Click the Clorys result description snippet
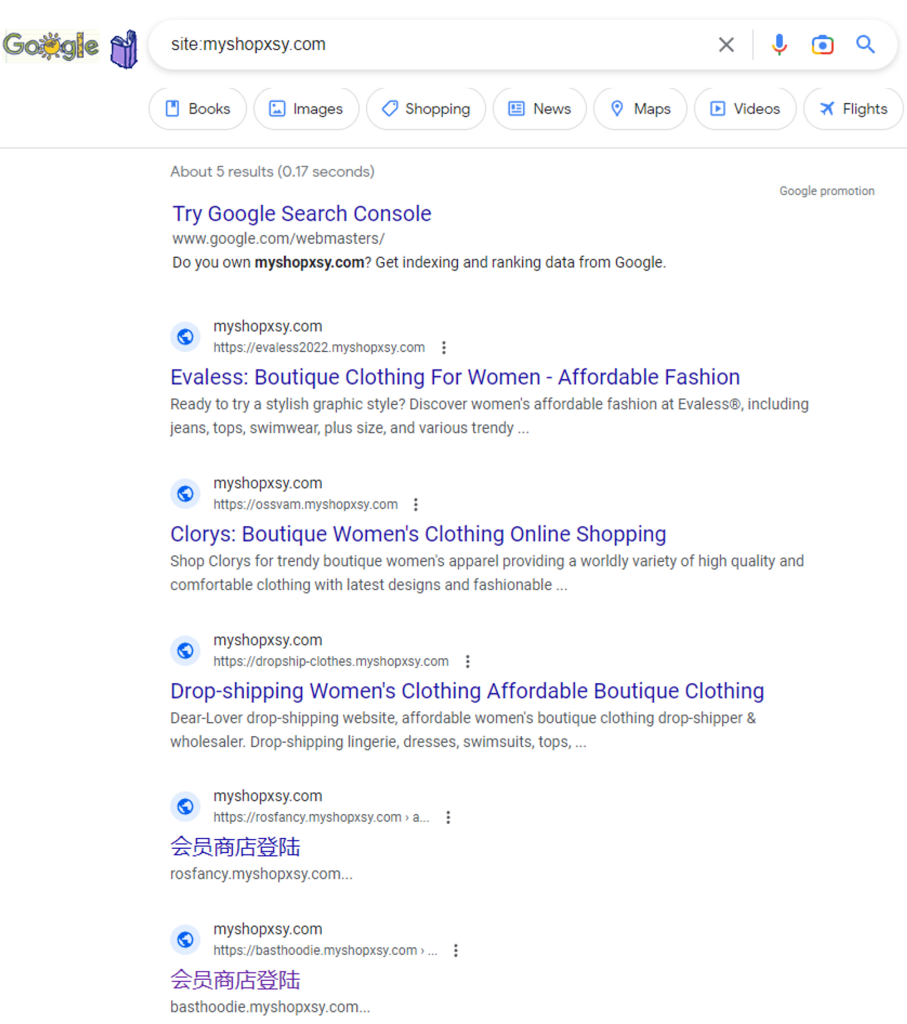This screenshot has width=907, height=1024. (x=487, y=573)
